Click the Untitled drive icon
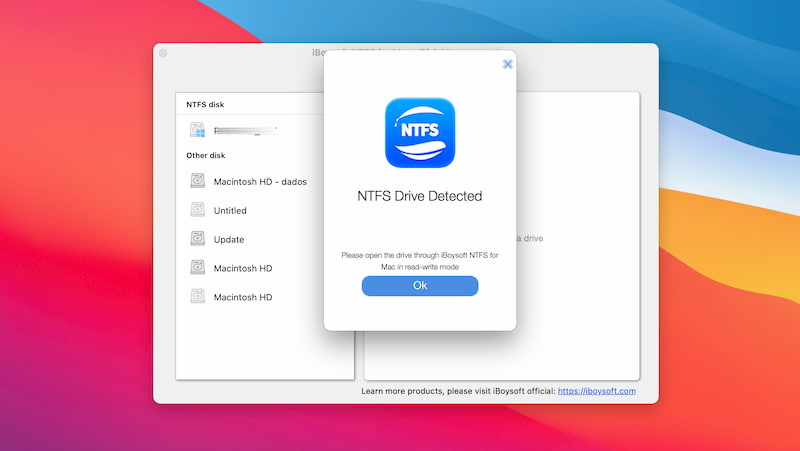Viewport: 800px width, 451px height. pos(197,209)
